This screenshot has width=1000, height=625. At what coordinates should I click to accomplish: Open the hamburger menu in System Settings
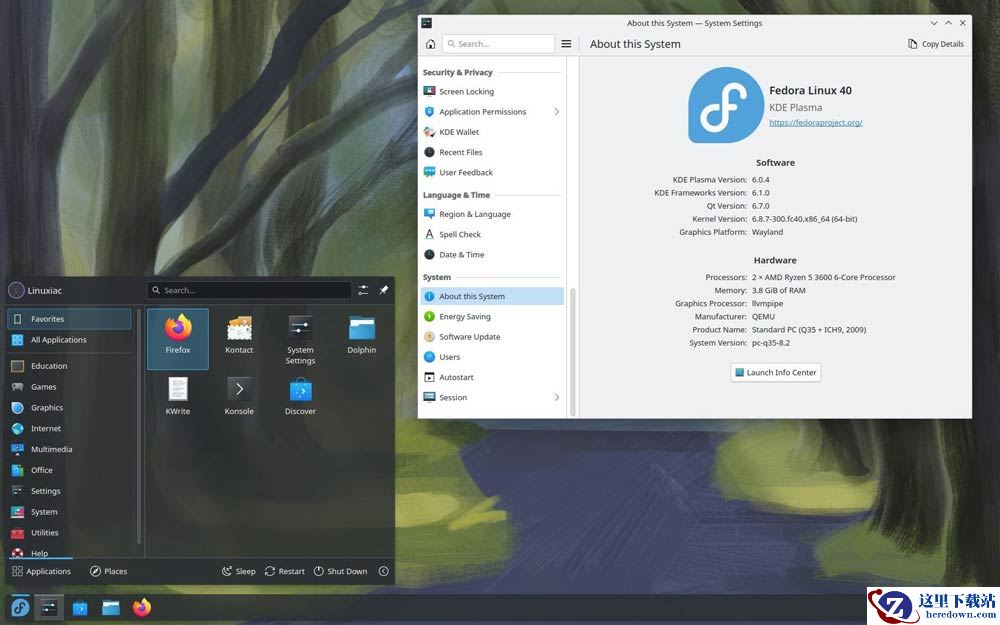566,44
